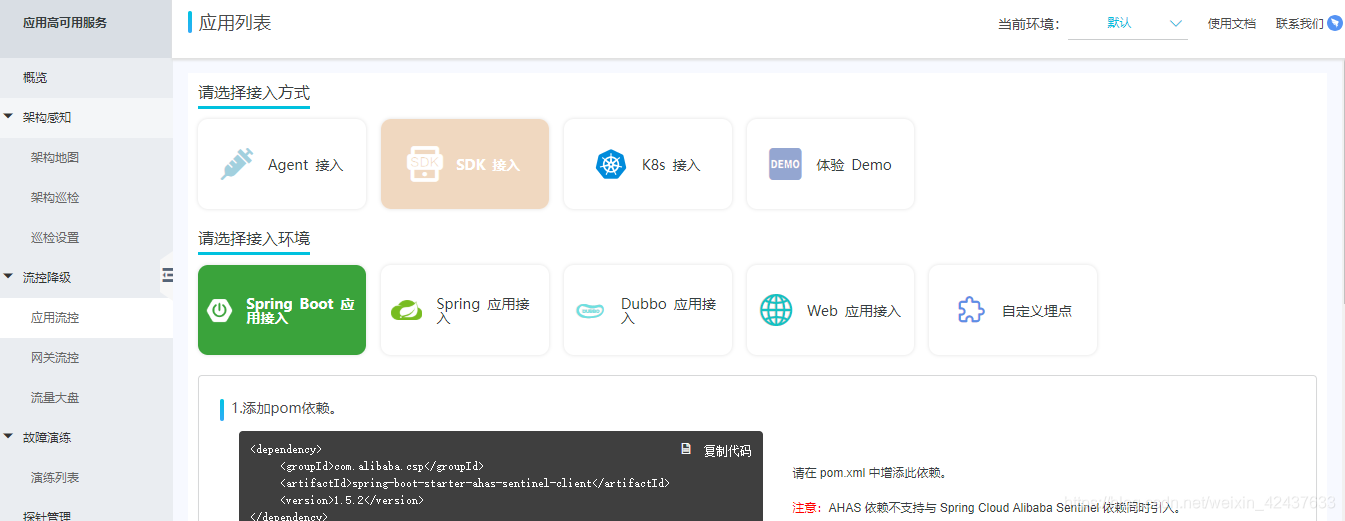Click the Web globe icon
The image size is (1345, 521).
pyautogui.click(x=775, y=310)
